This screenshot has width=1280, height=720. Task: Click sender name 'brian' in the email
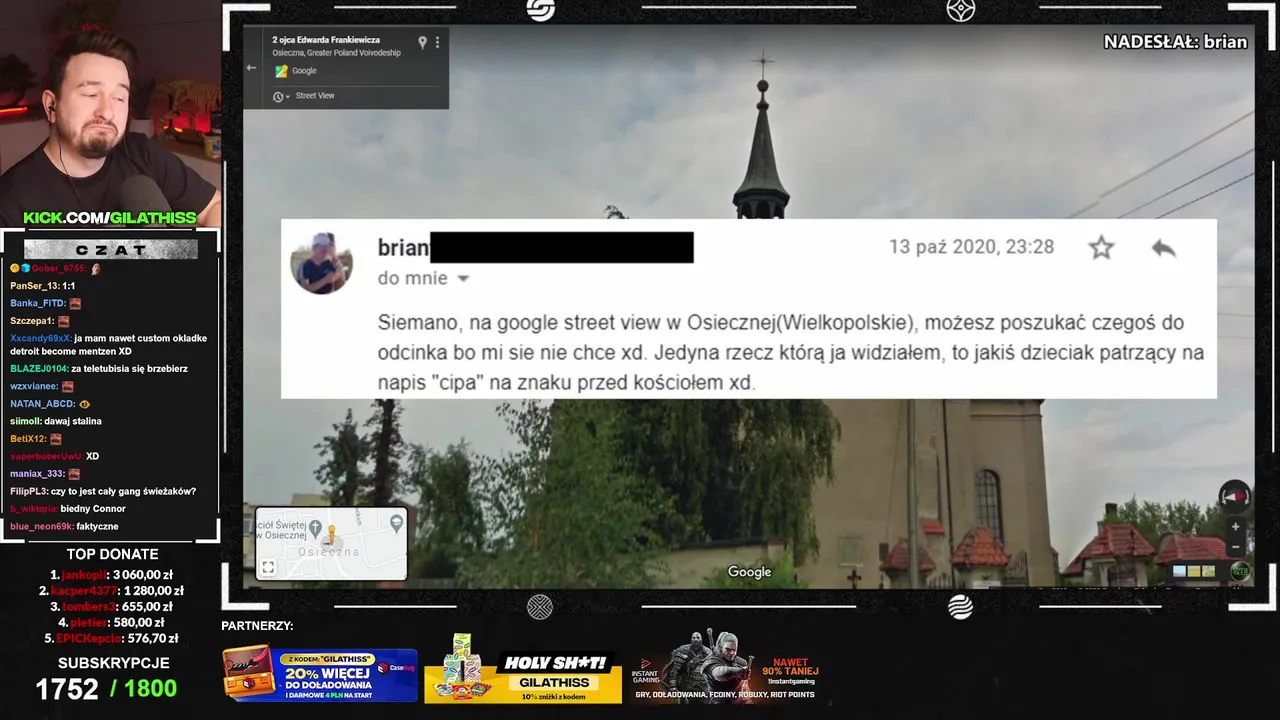point(403,248)
